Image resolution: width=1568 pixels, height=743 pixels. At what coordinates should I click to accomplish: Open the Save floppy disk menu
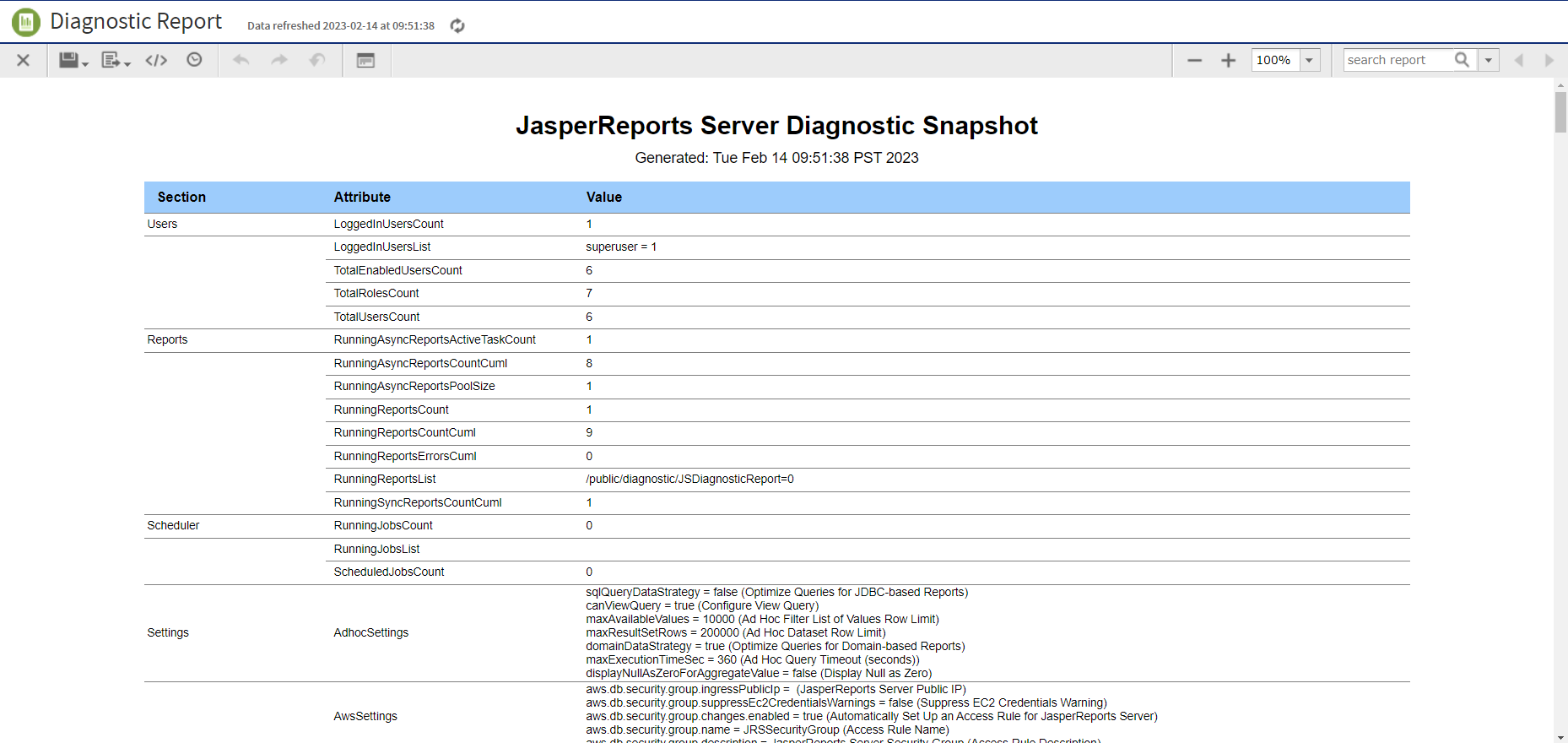pyautogui.click(x=73, y=60)
